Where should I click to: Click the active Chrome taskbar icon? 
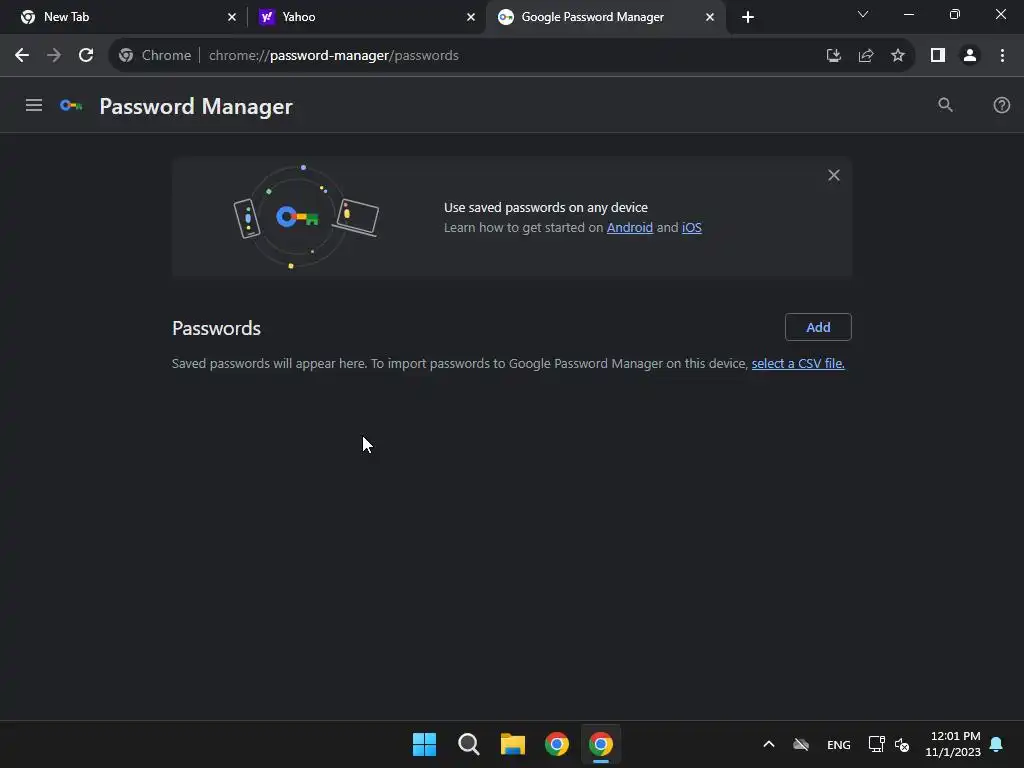(x=601, y=744)
